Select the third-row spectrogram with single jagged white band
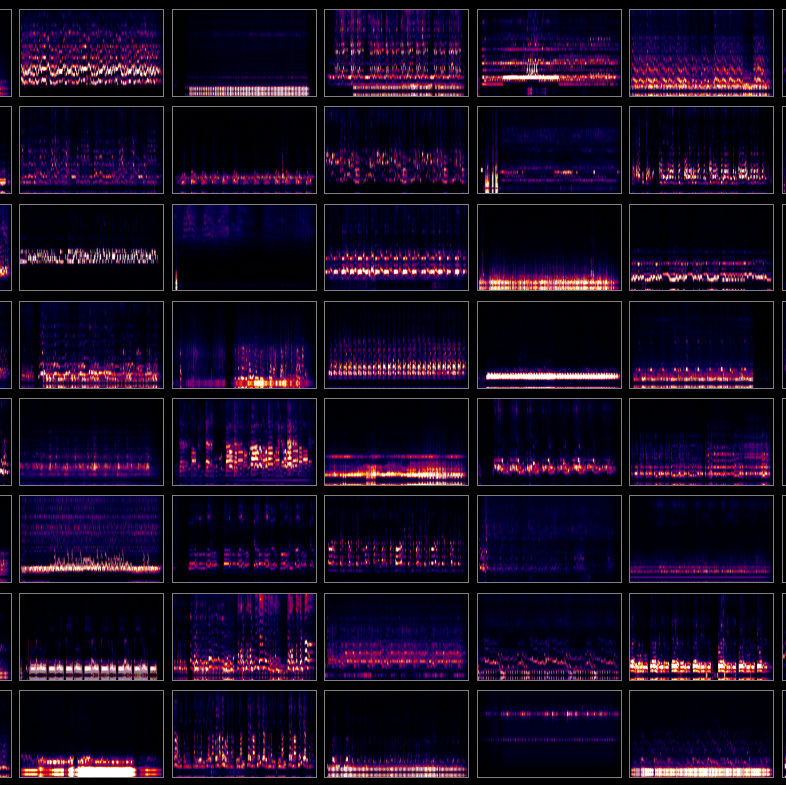786x785 pixels. (91, 247)
